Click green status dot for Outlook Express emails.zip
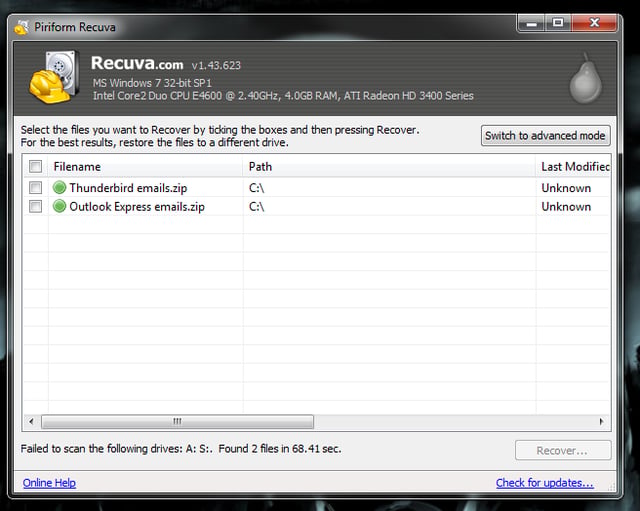Screen dimensions: 640x511 click(x=59, y=206)
